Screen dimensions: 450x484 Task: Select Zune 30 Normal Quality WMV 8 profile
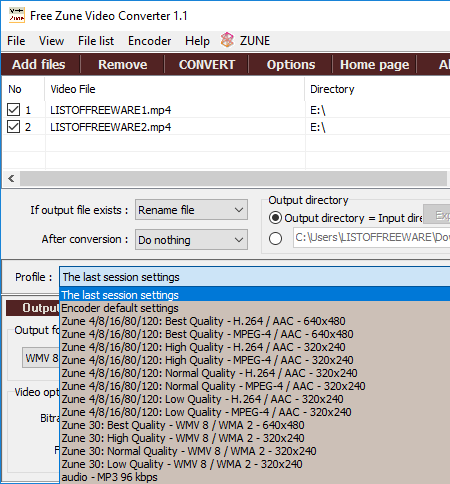[x=255, y=451]
